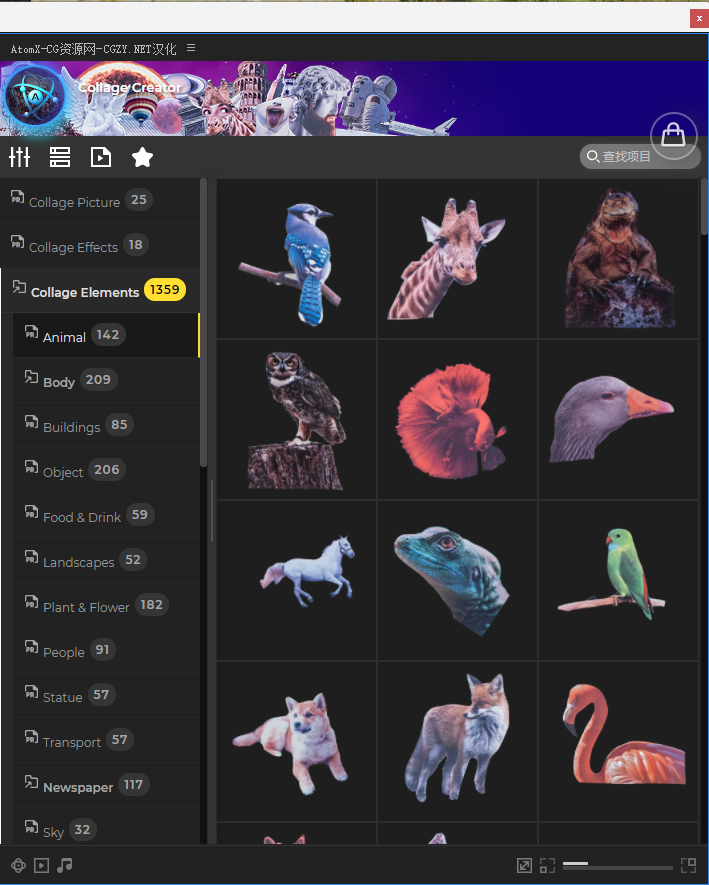
Task: Open the video file preview icon
Action: pyautogui.click(x=100, y=157)
